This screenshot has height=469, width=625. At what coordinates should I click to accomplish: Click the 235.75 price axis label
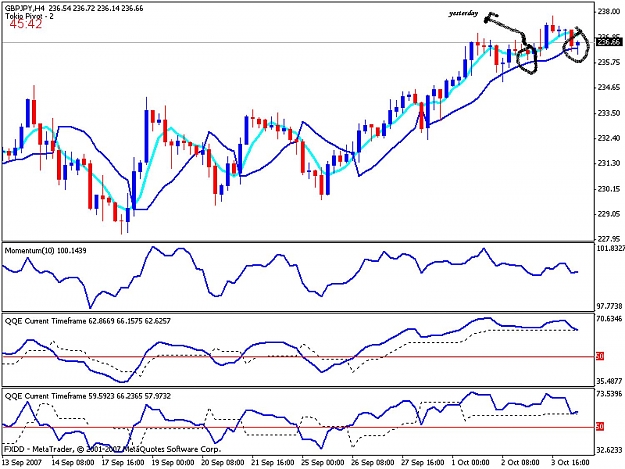coord(609,62)
